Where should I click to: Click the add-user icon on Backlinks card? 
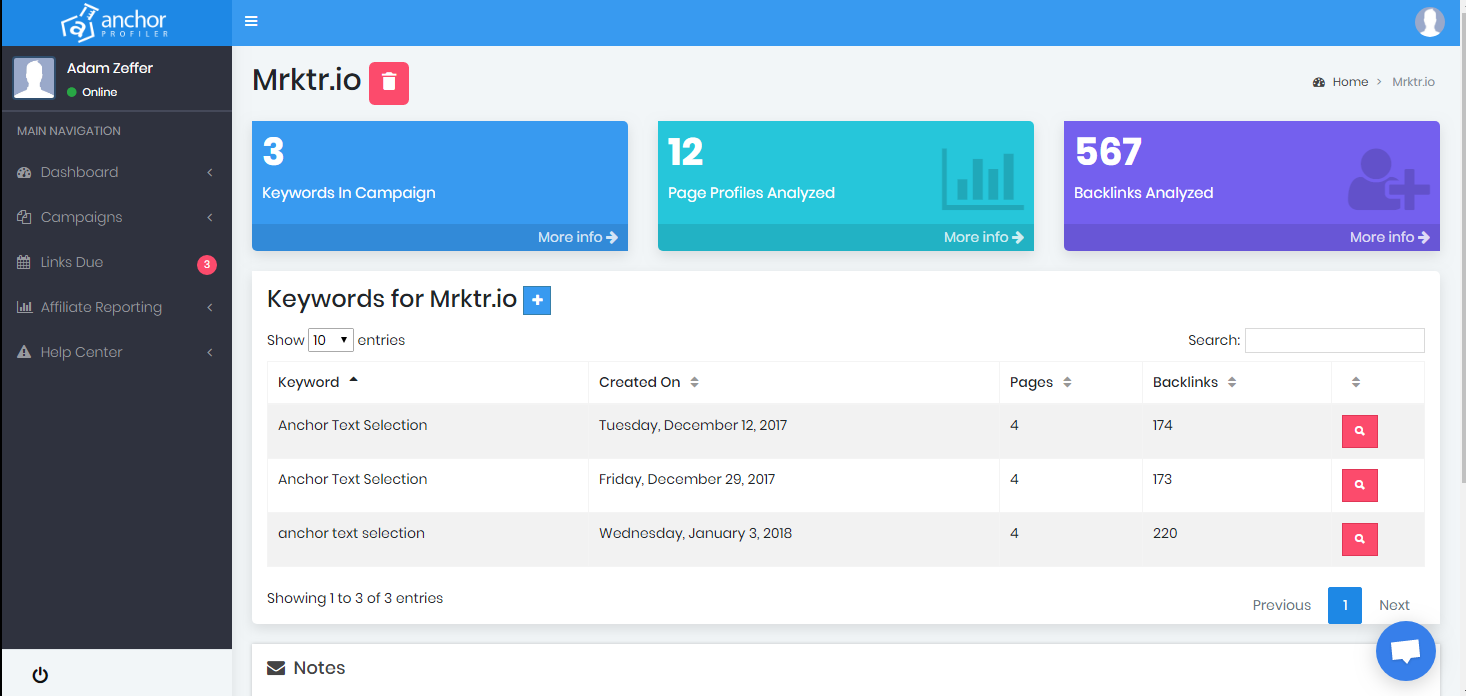1388,178
